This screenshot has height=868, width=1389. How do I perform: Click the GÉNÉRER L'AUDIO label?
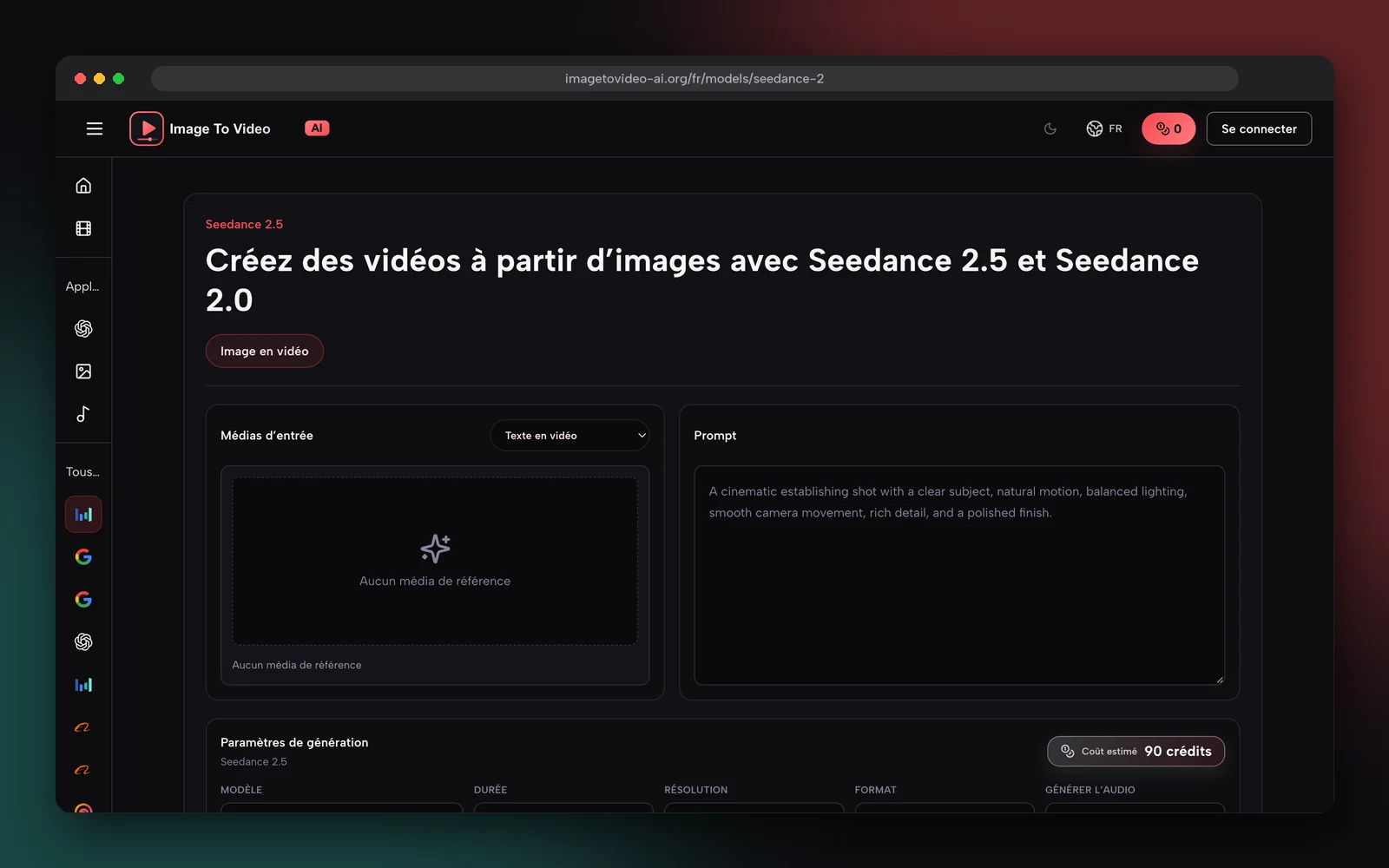pyautogui.click(x=1090, y=790)
